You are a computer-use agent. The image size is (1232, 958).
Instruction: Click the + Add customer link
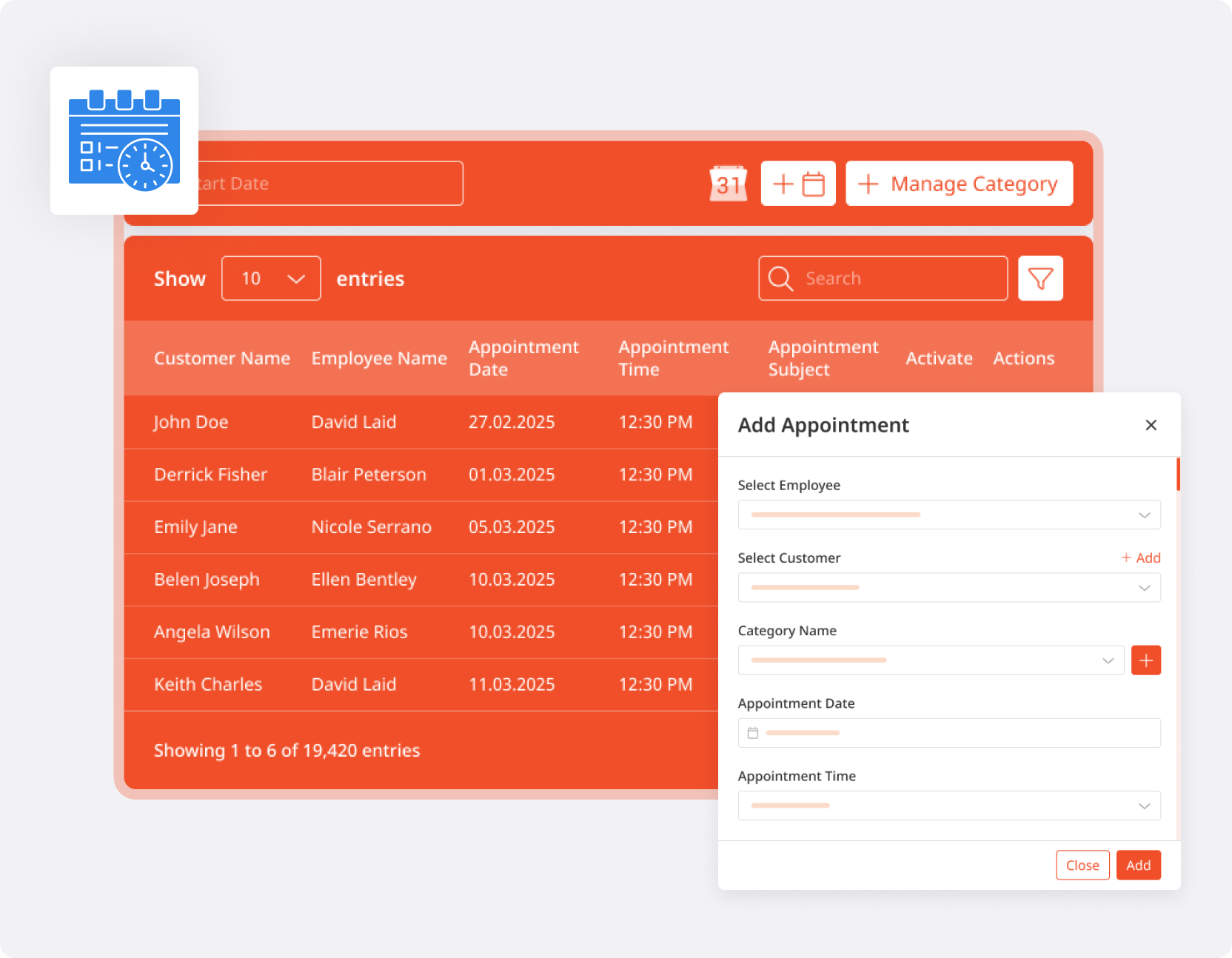tap(1140, 557)
